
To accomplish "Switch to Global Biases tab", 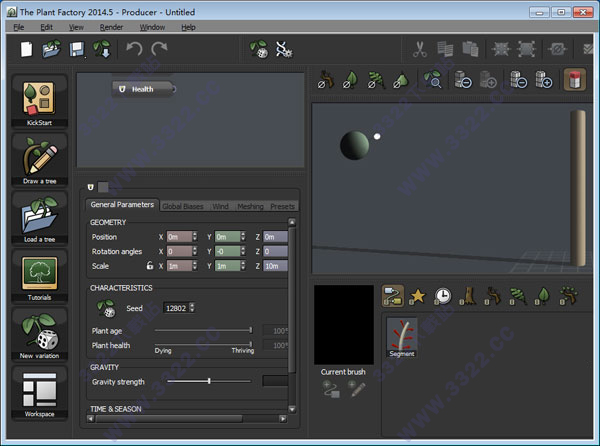I will point(183,207).
